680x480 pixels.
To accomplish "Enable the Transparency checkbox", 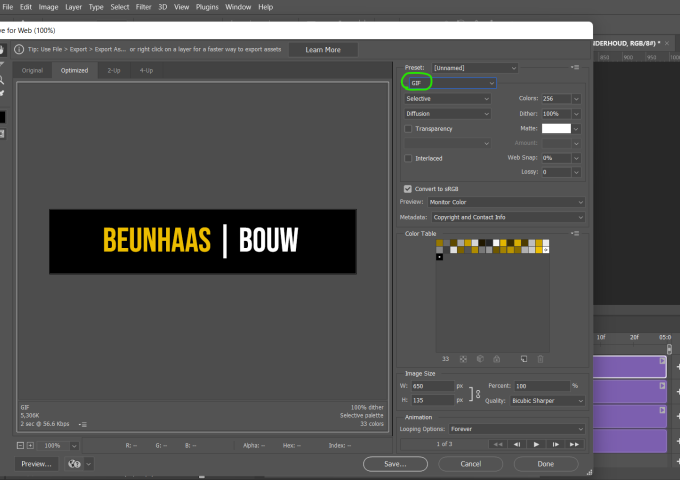I will point(408,128).
